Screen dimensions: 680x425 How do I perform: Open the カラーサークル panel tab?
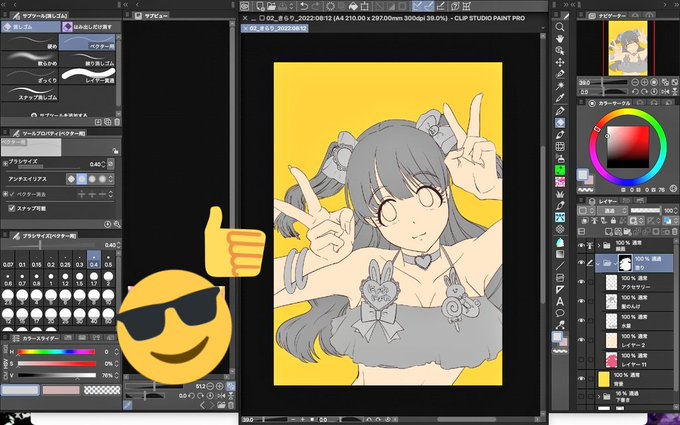click(610, 103)
